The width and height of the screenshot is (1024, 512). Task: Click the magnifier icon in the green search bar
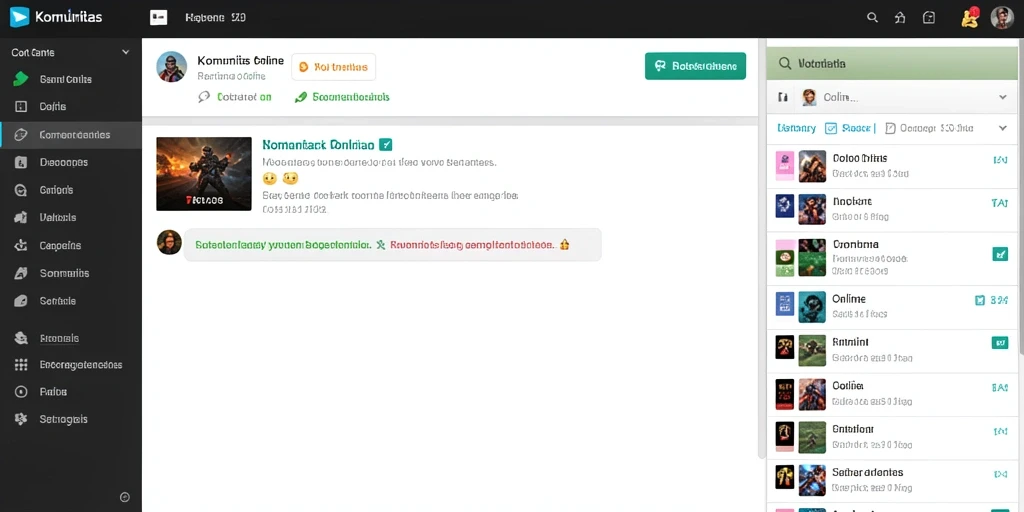pyautogui.click(x=784, y=63)
